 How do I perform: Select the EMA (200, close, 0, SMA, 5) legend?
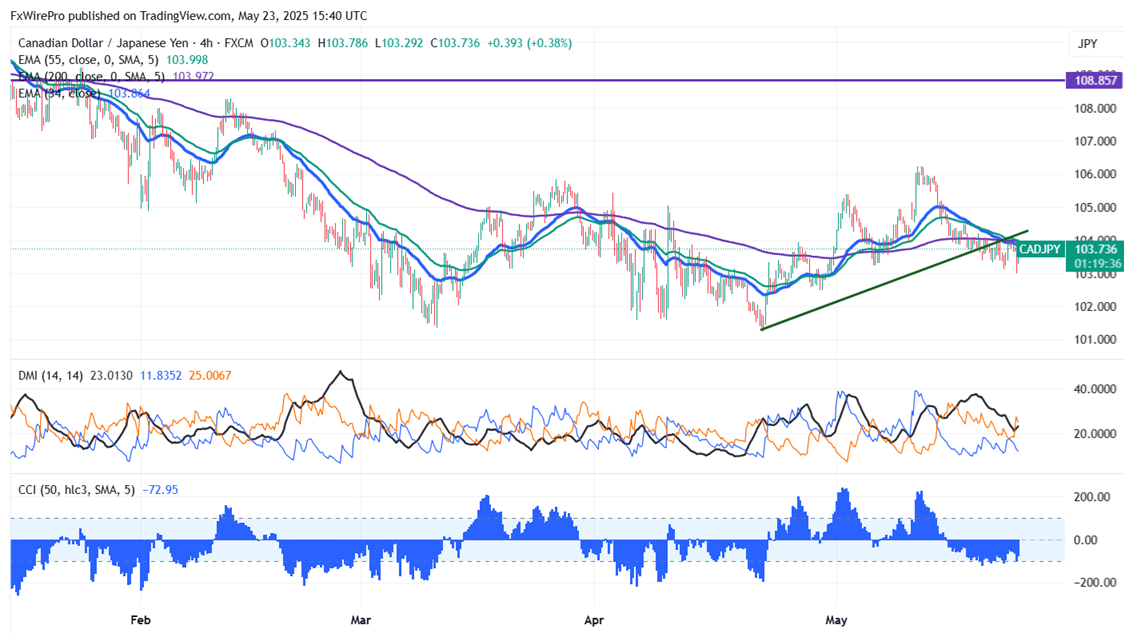coord(91,77)
